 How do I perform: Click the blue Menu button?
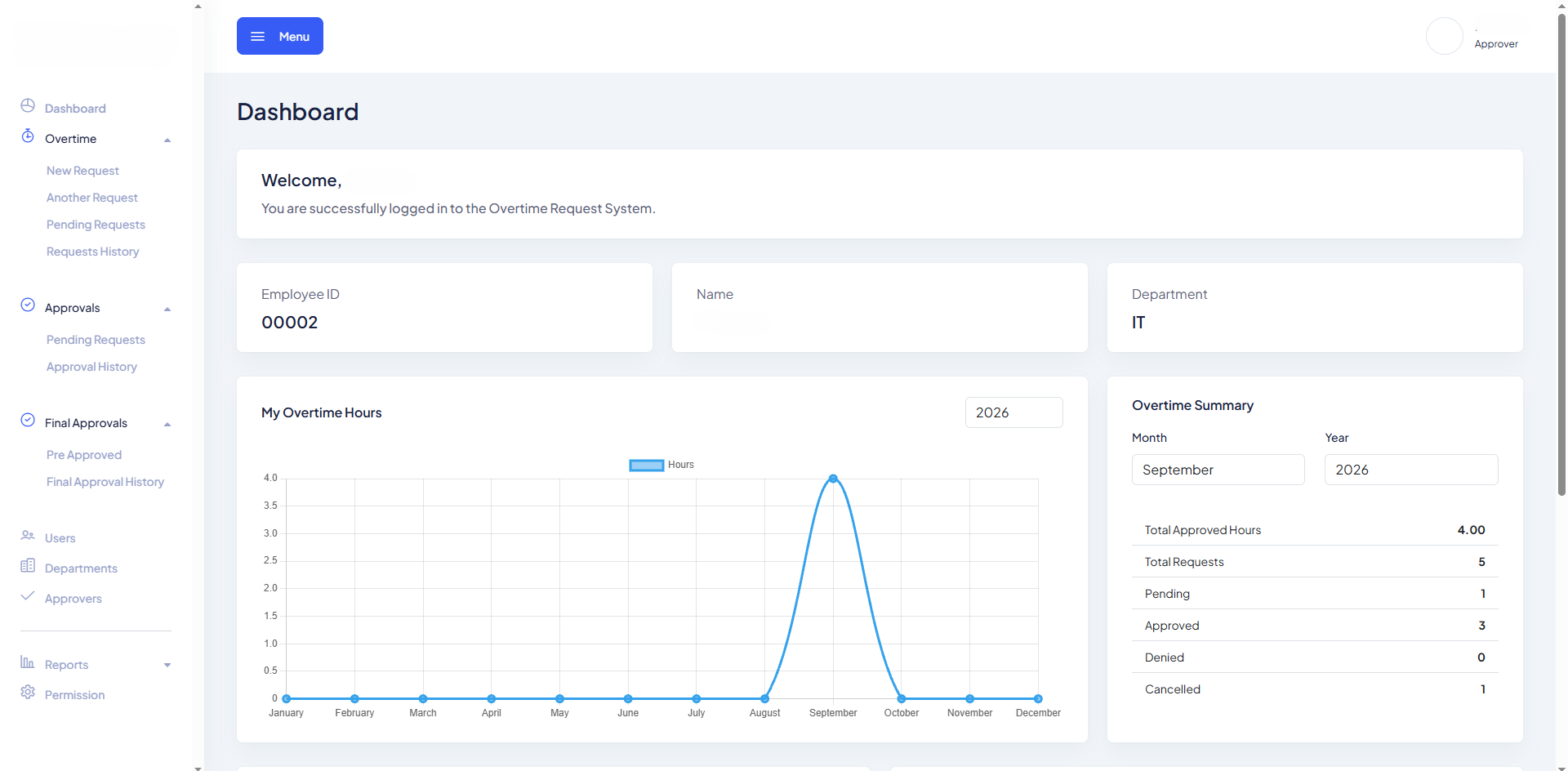click(x=280, y=36)
